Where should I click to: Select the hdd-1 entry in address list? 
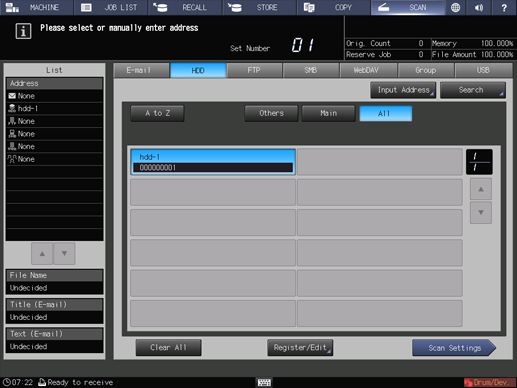click(54, 109)
